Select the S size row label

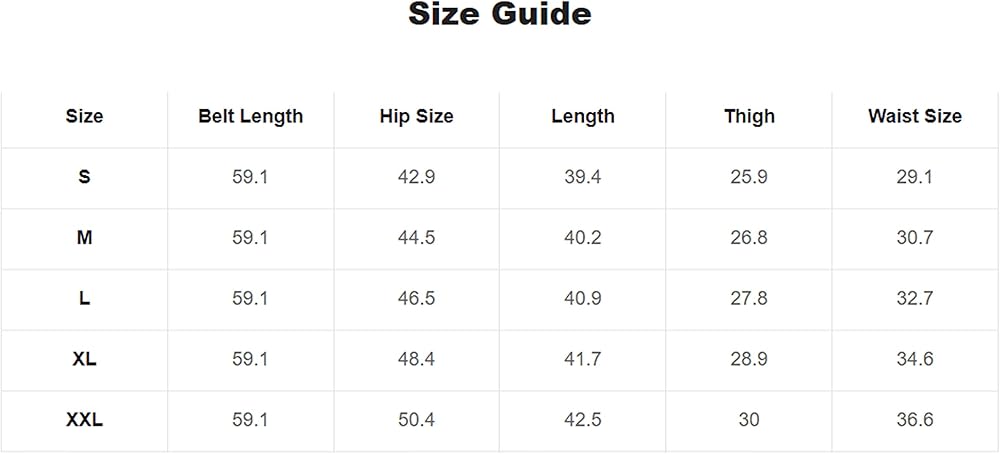[84, 177]
